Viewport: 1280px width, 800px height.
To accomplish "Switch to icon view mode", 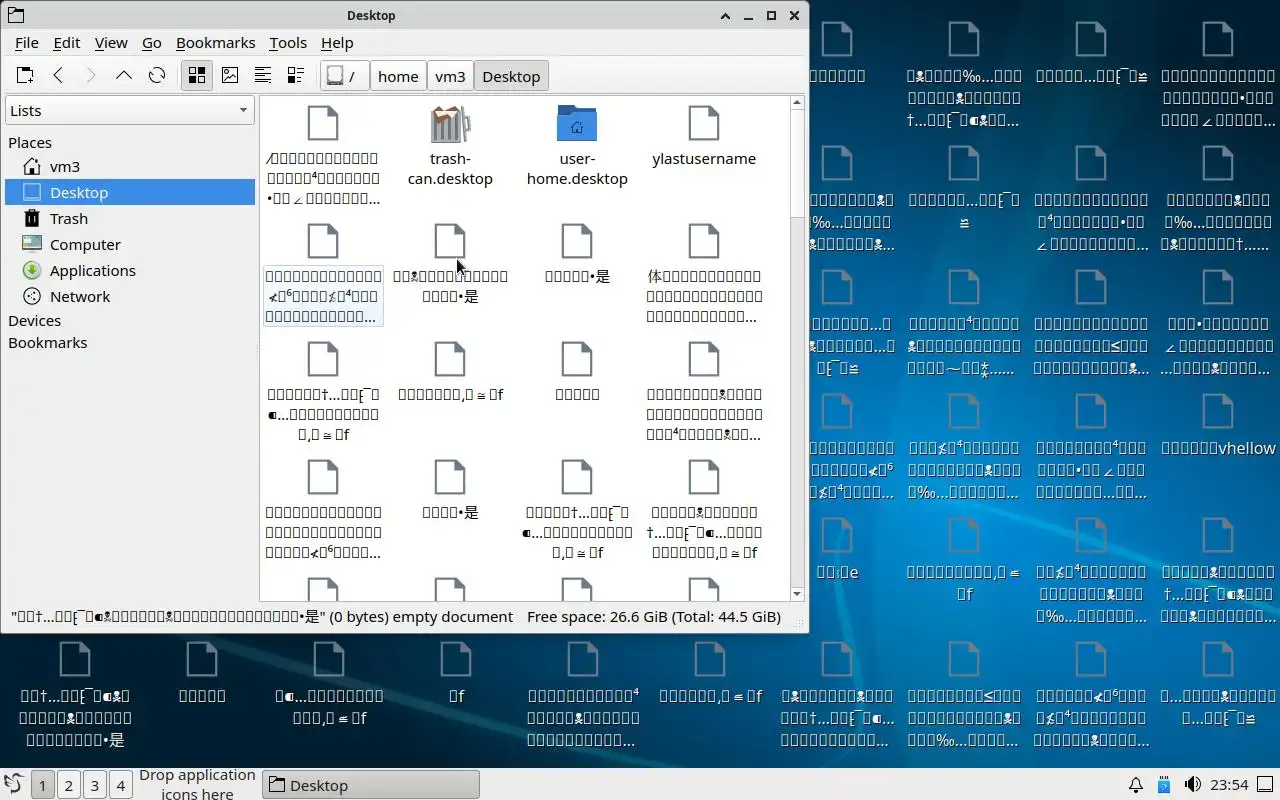I will 197,76.
